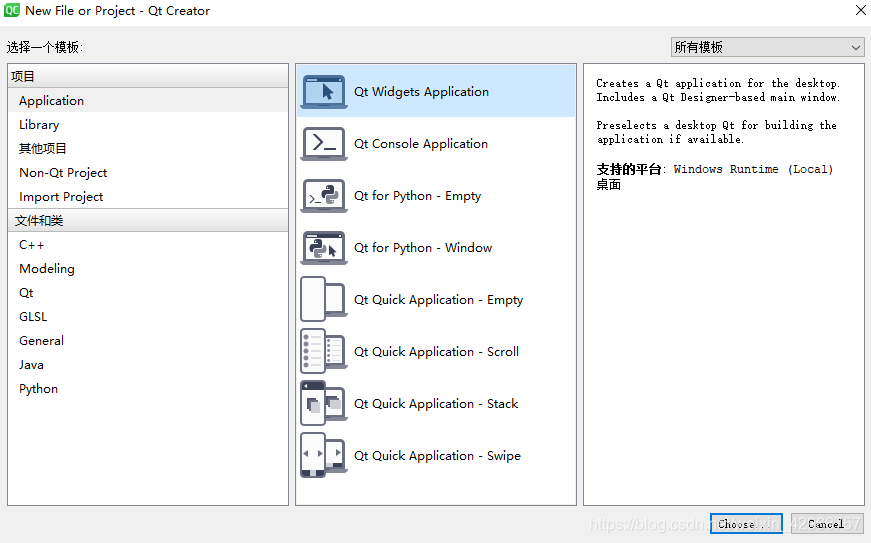This screenshot has width=871, height=543.
Task: Select the C++ files category
Action: [x=148, y=245]
